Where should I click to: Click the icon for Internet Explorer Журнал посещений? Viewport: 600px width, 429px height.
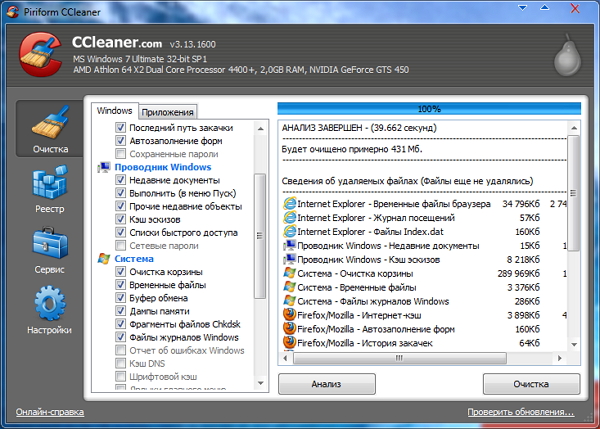pos(289,217)
